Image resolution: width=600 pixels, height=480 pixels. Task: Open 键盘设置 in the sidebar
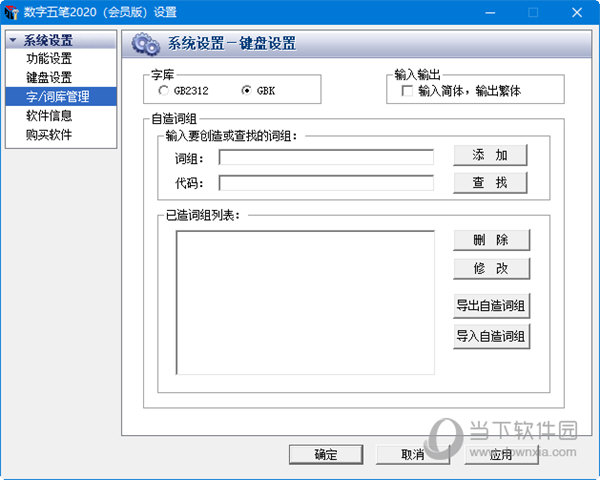(x=49, y=77)
